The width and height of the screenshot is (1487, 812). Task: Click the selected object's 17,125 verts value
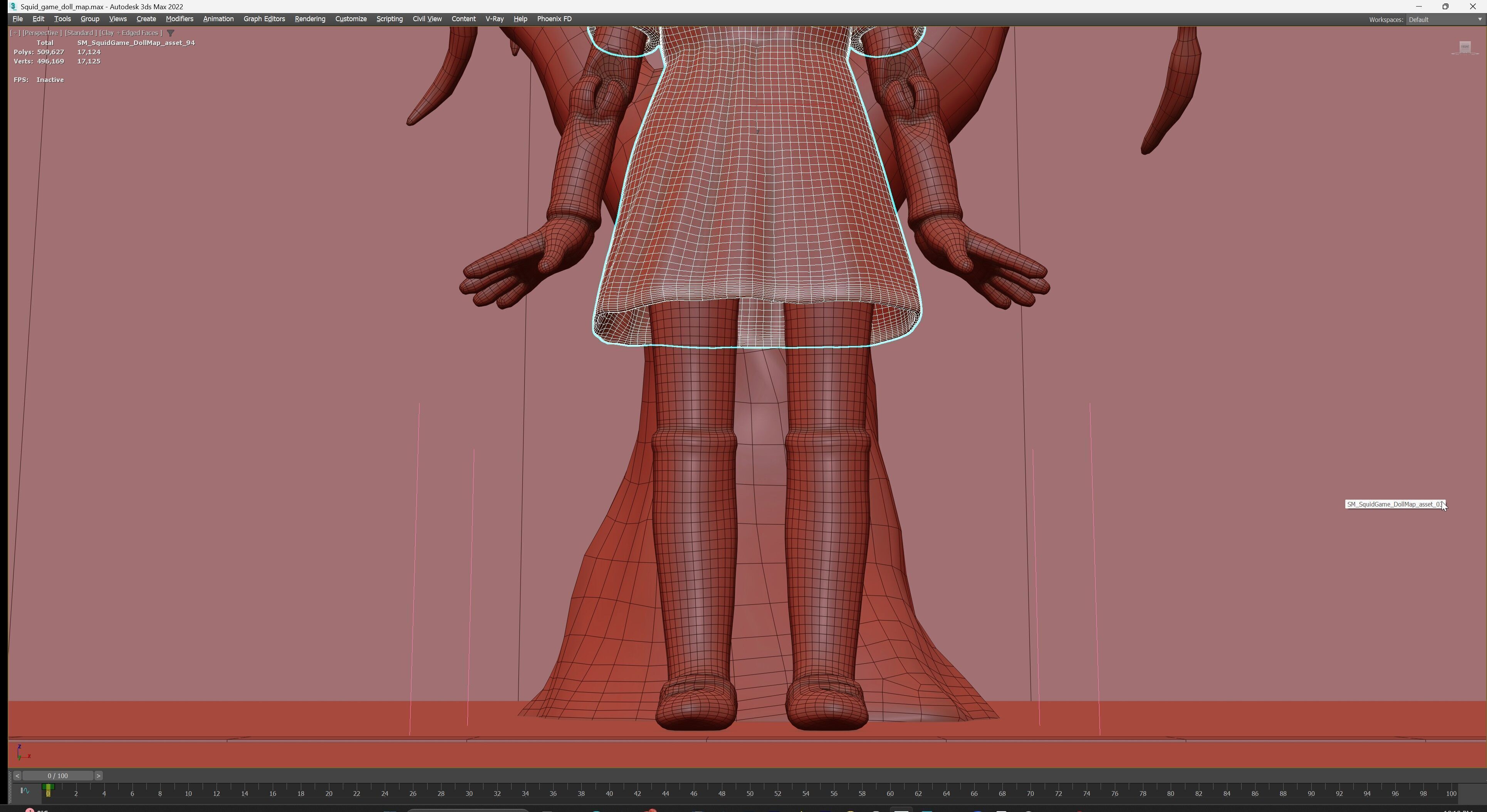89,61
